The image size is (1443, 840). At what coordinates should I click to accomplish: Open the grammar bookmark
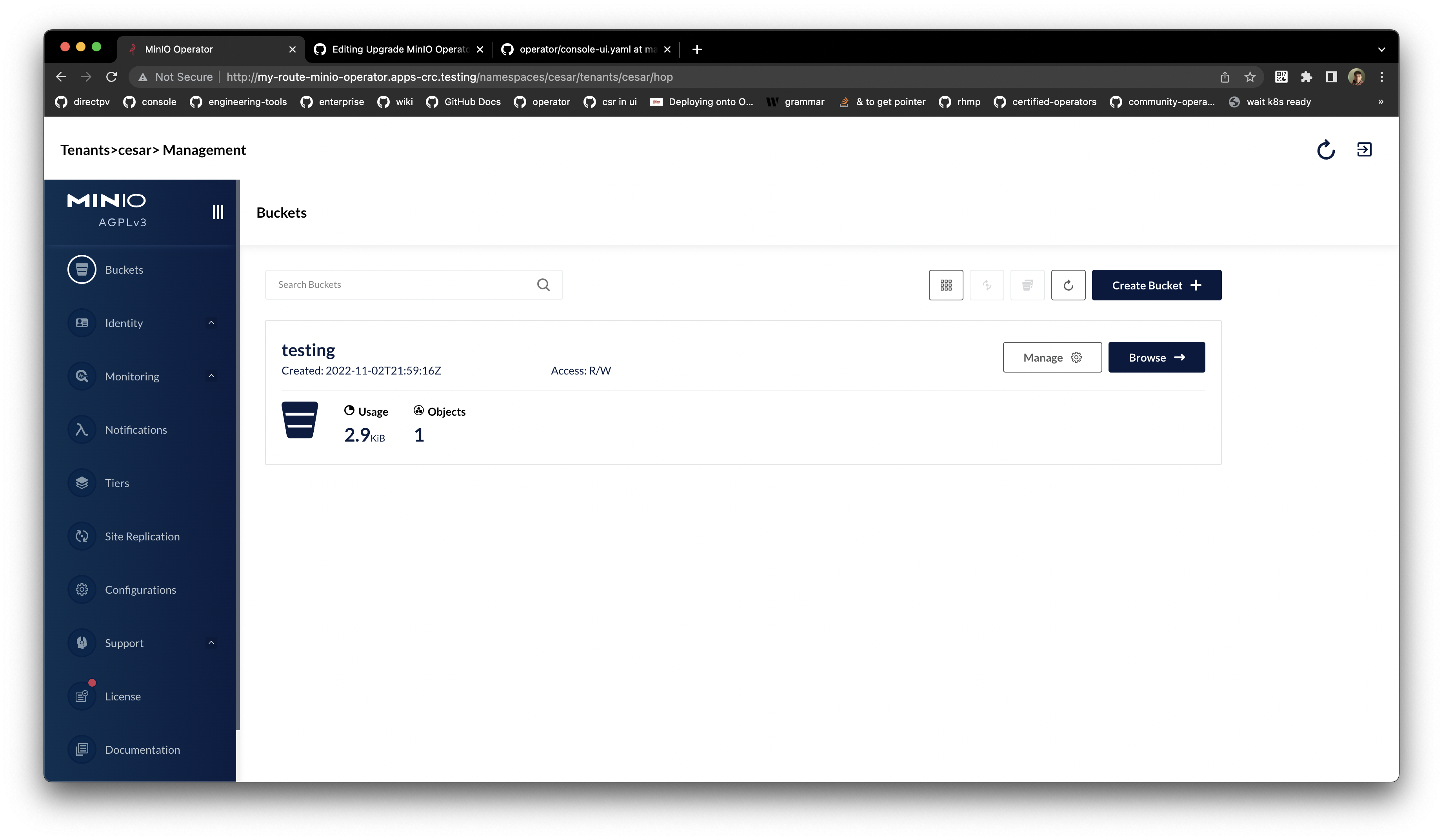click(795, 102)
